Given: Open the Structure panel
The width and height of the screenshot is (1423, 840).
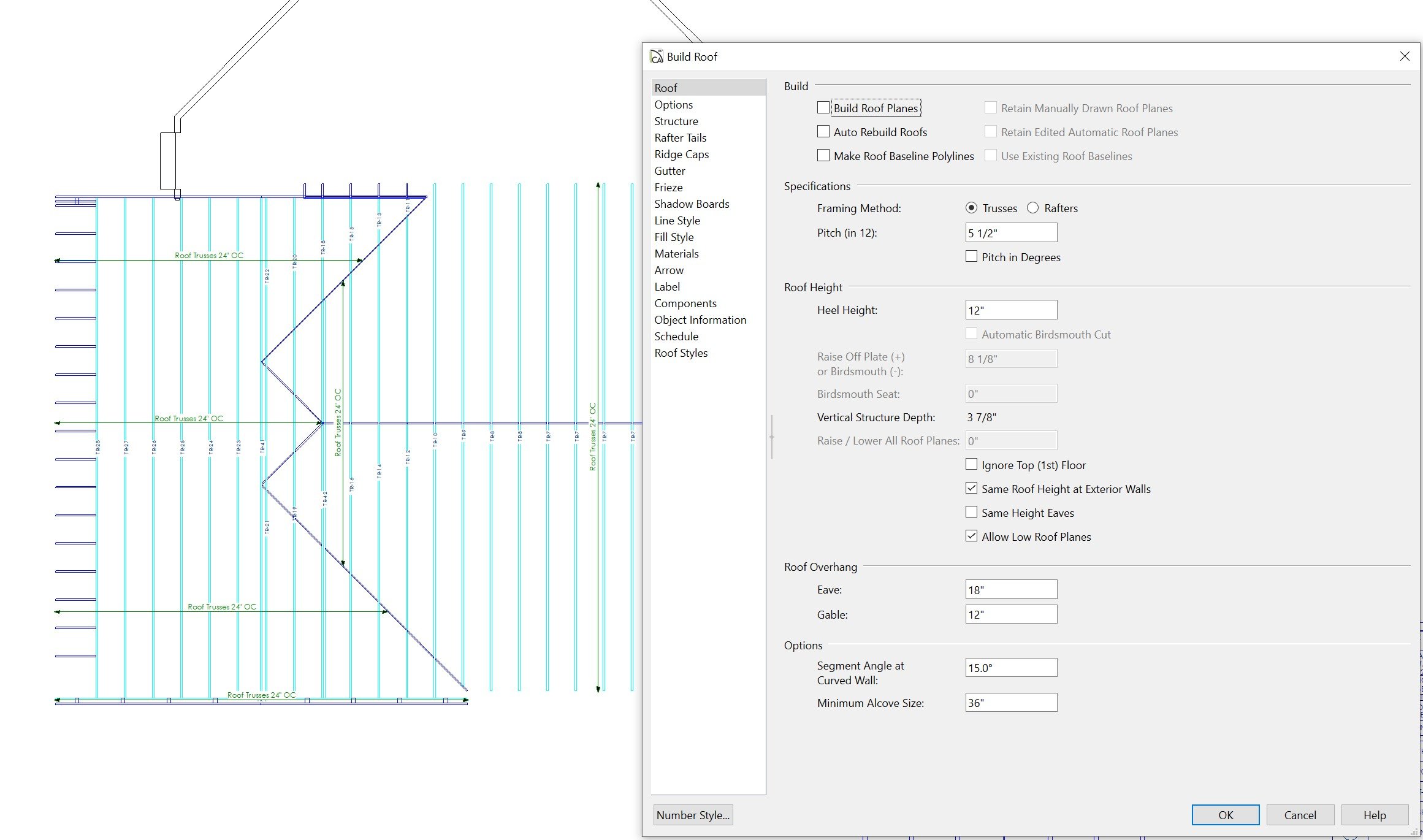Looking at the screenshot, I should [676, 121].
